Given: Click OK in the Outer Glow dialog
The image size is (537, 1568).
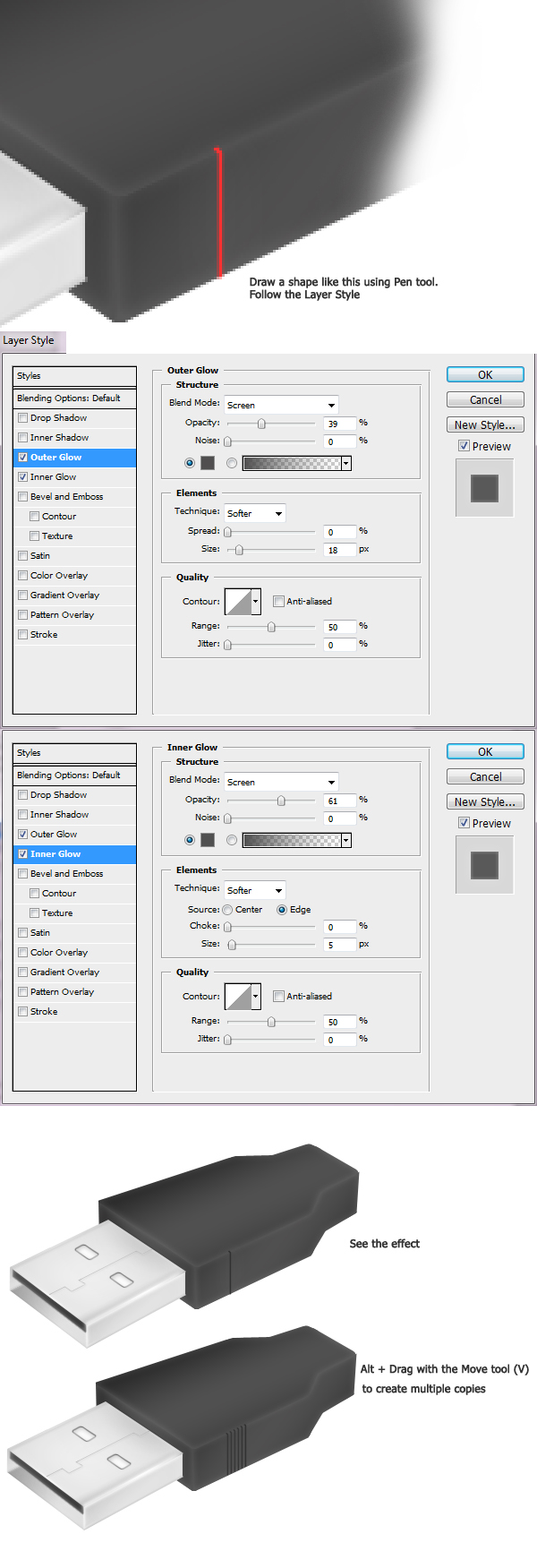Looking at the screenshot, I should click(x=485, y=375).
